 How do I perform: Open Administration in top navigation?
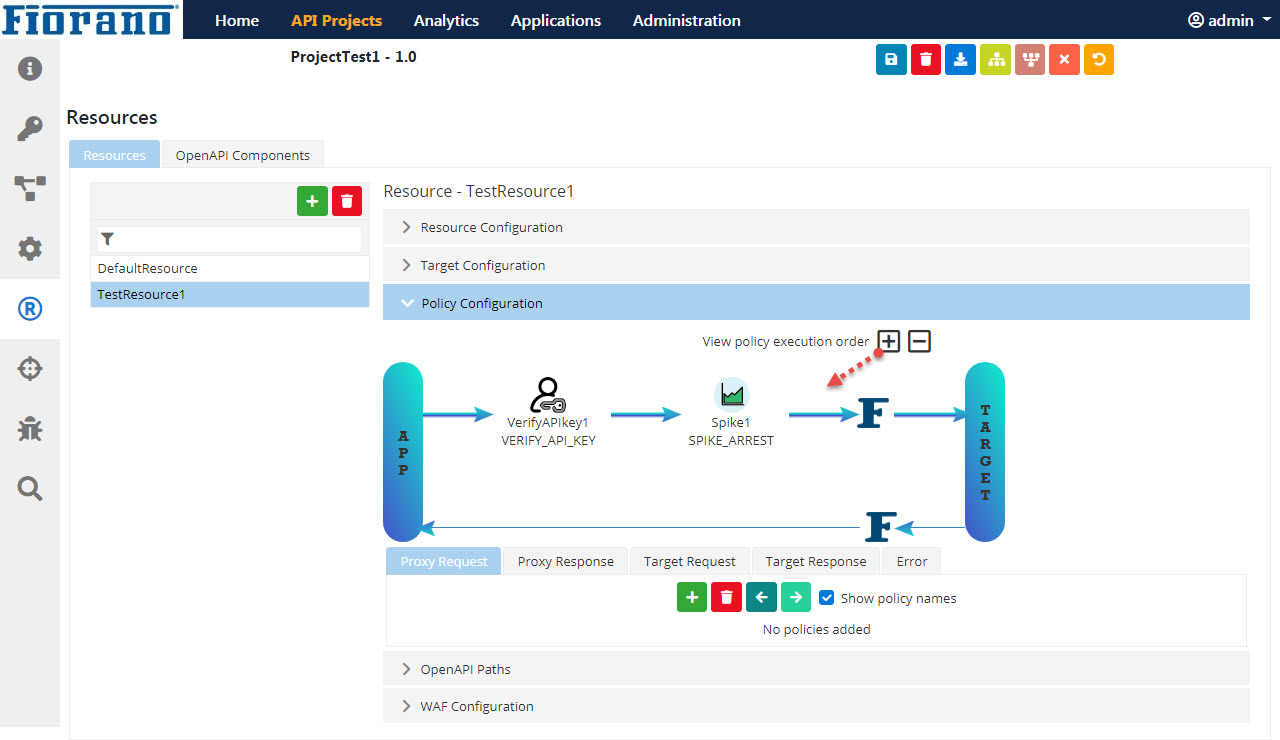[687, 20]
